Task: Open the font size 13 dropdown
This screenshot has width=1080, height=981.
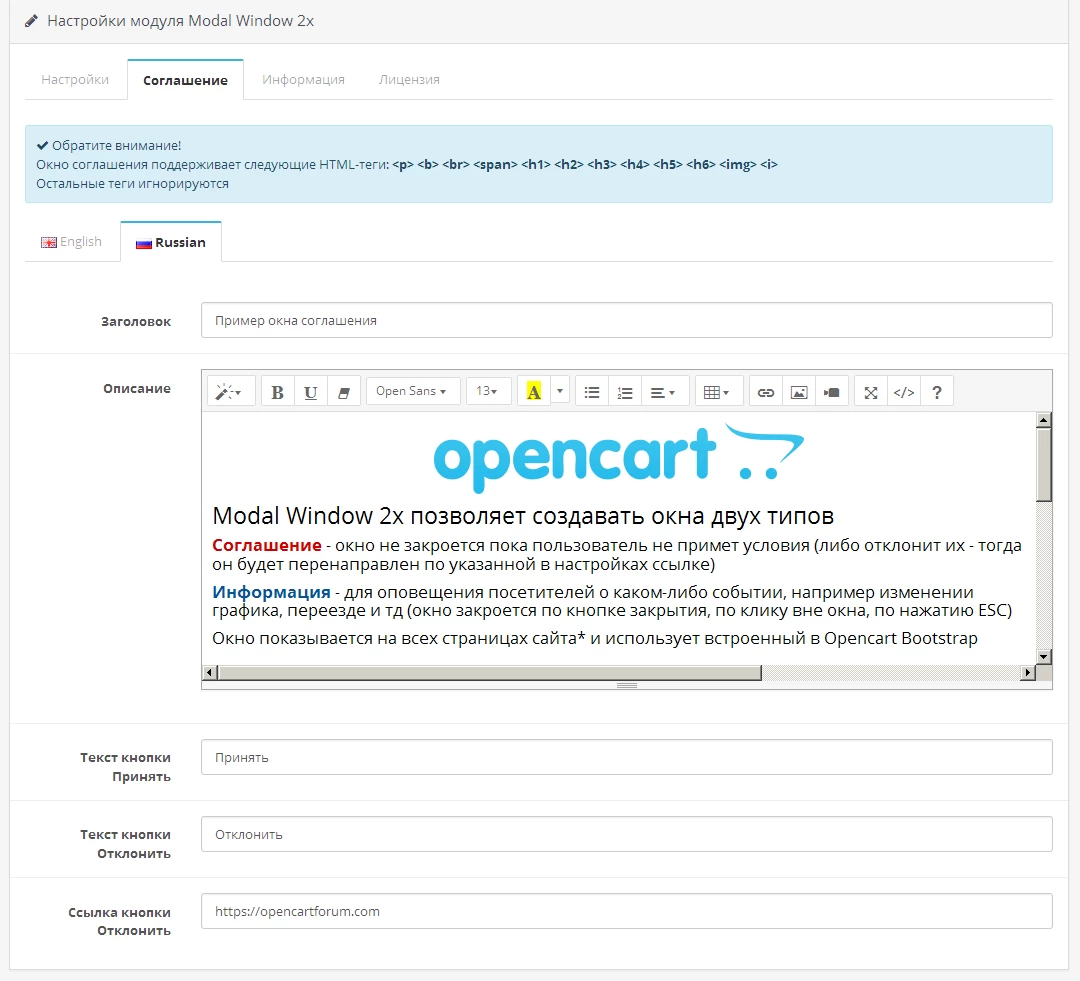Action: (488, 391)
